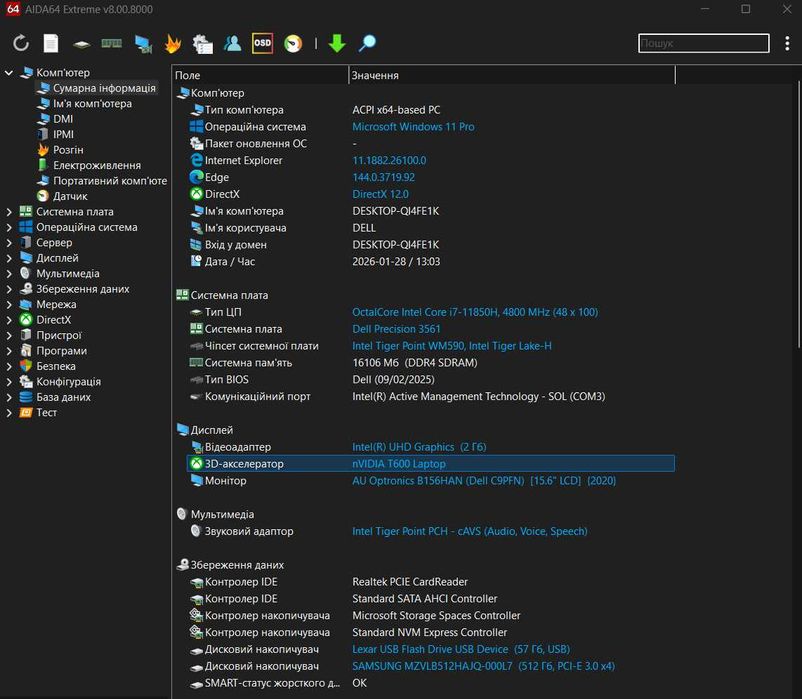Open OSD panel settings icon
This screenshot has width=802, height=699.
click(262, 43)
